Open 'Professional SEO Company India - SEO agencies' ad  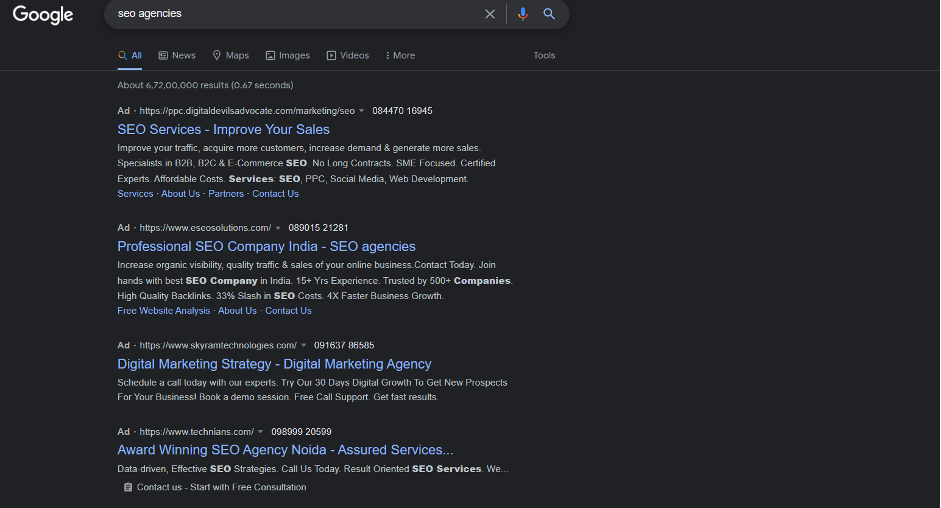coord(266,247)
